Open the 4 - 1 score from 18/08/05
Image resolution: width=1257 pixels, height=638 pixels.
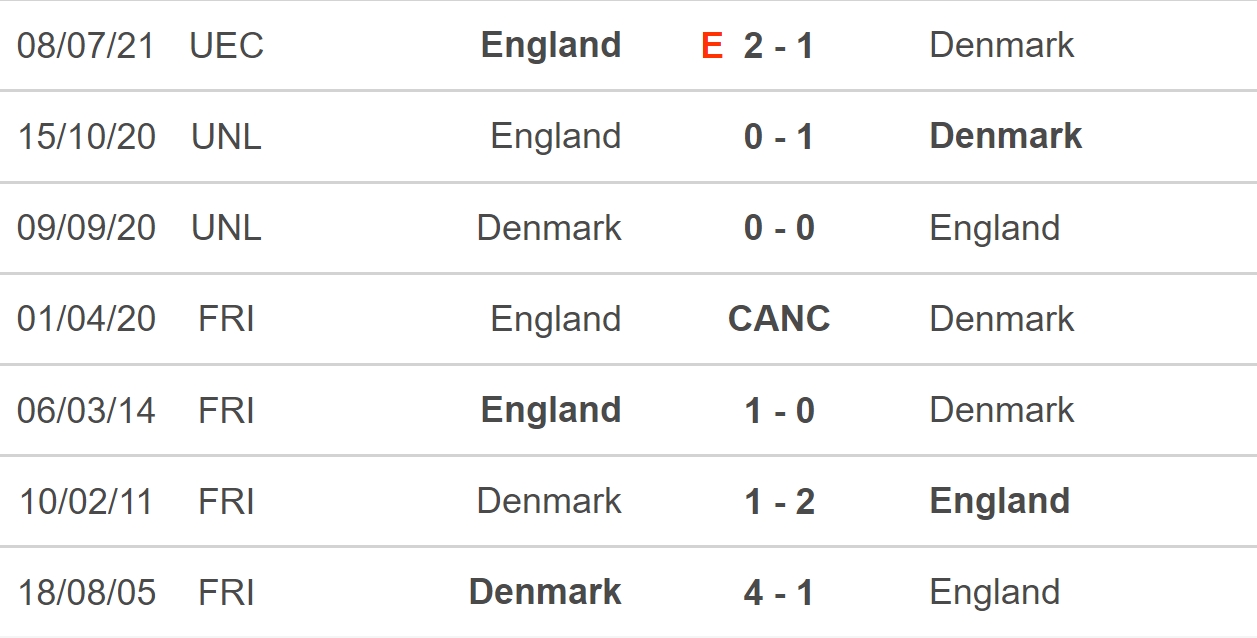tap(779, 593)
